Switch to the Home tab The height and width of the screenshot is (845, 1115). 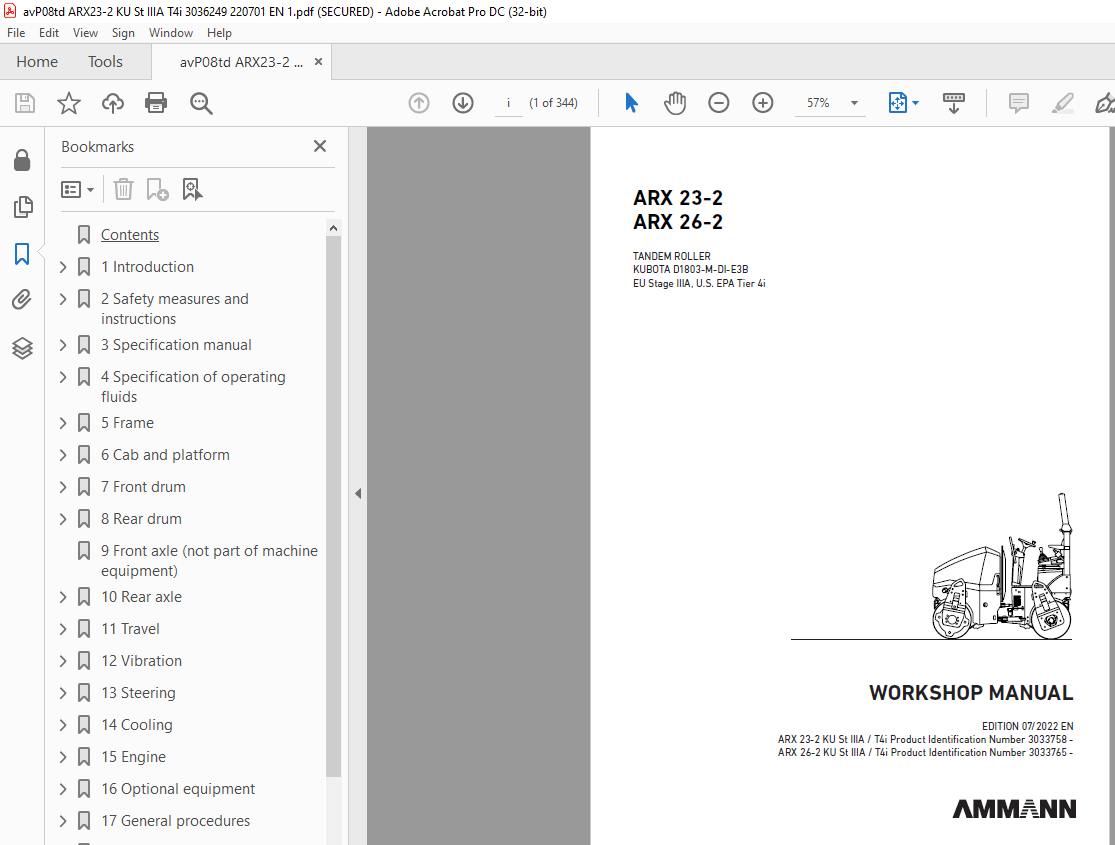tap(37, 62)
